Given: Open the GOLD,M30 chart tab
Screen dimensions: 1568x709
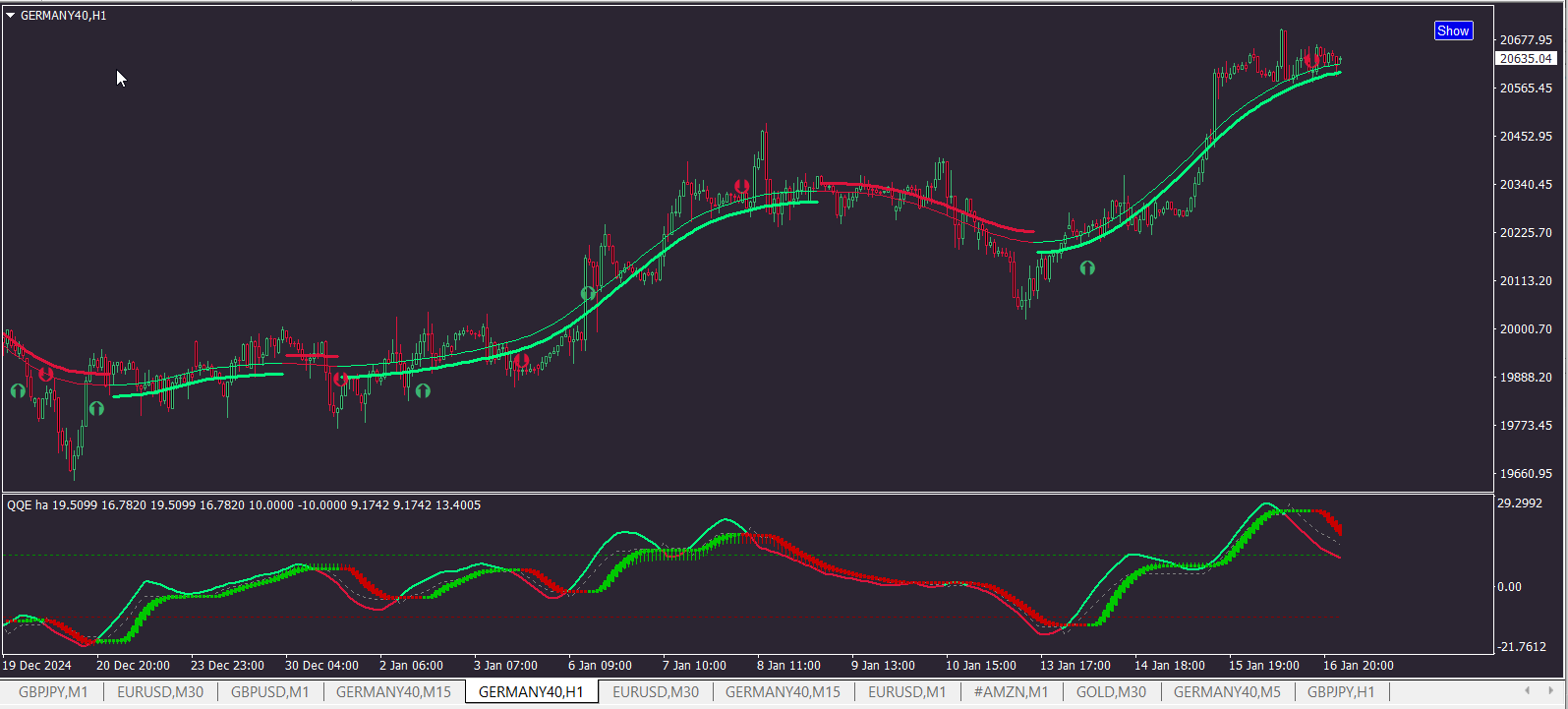Looking at the screenshot, I should tap(1111, 691).
